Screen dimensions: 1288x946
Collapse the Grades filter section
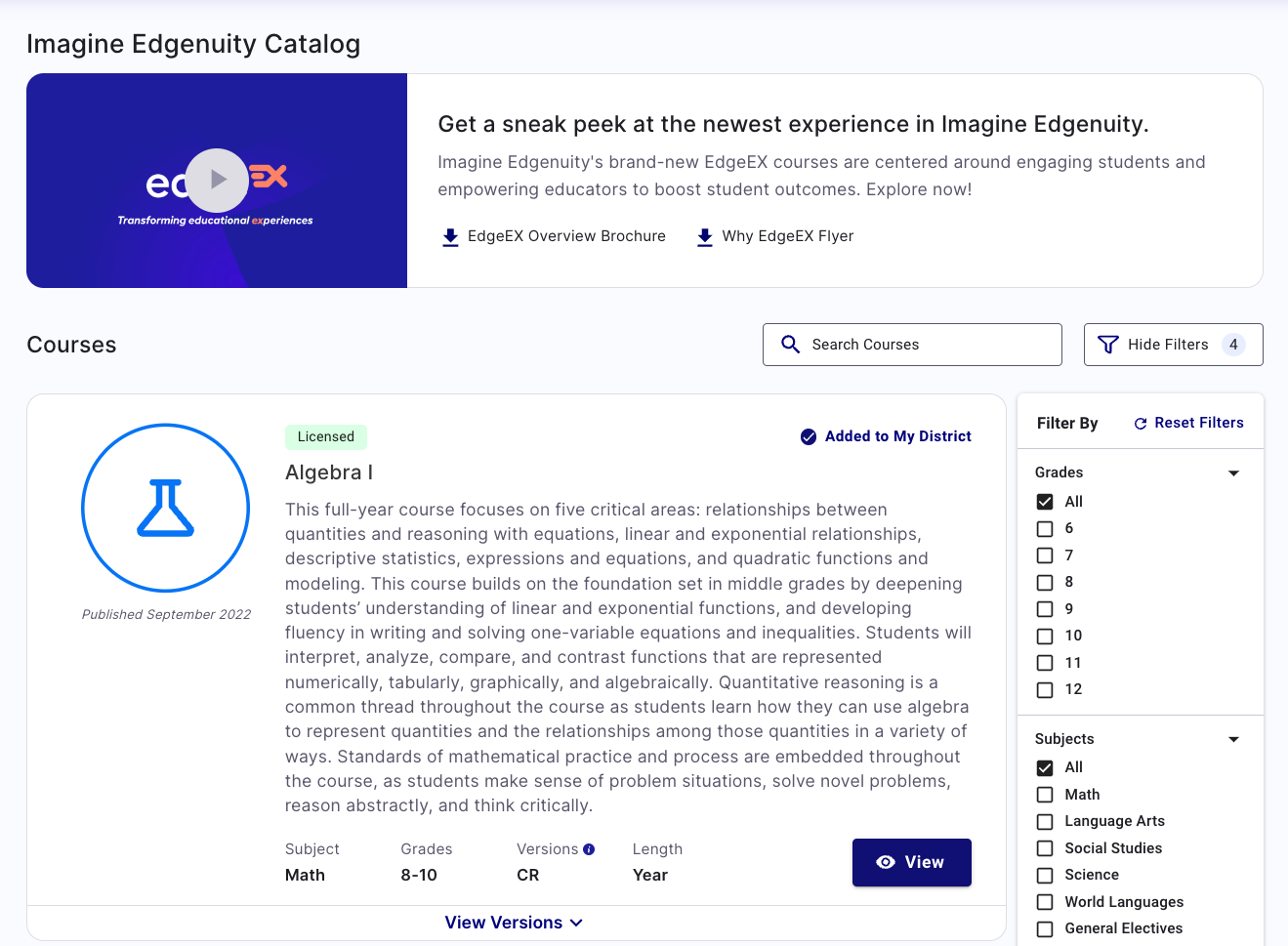point(1233,472)
